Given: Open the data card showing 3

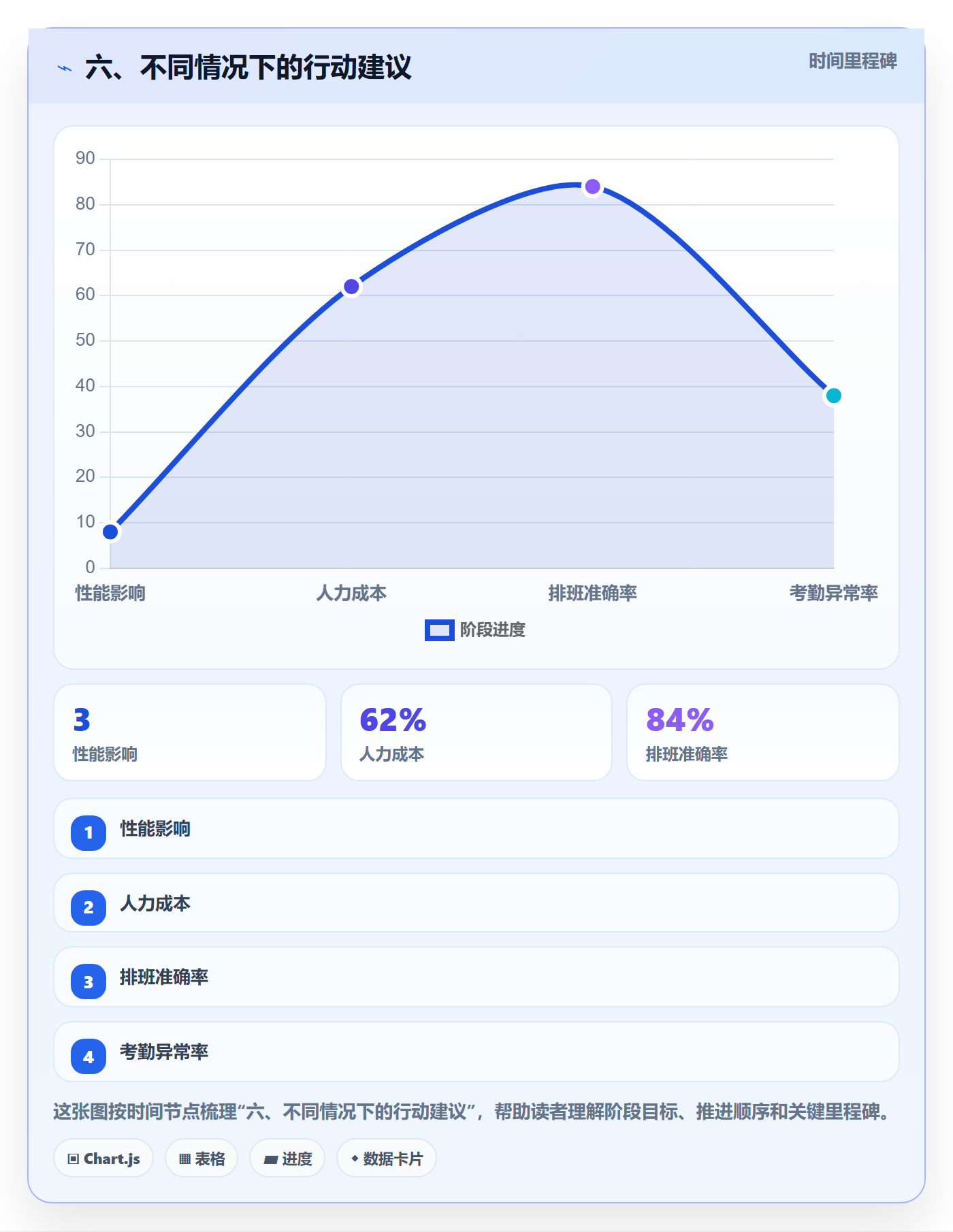Looking at the screenshot, I should 190,732.
